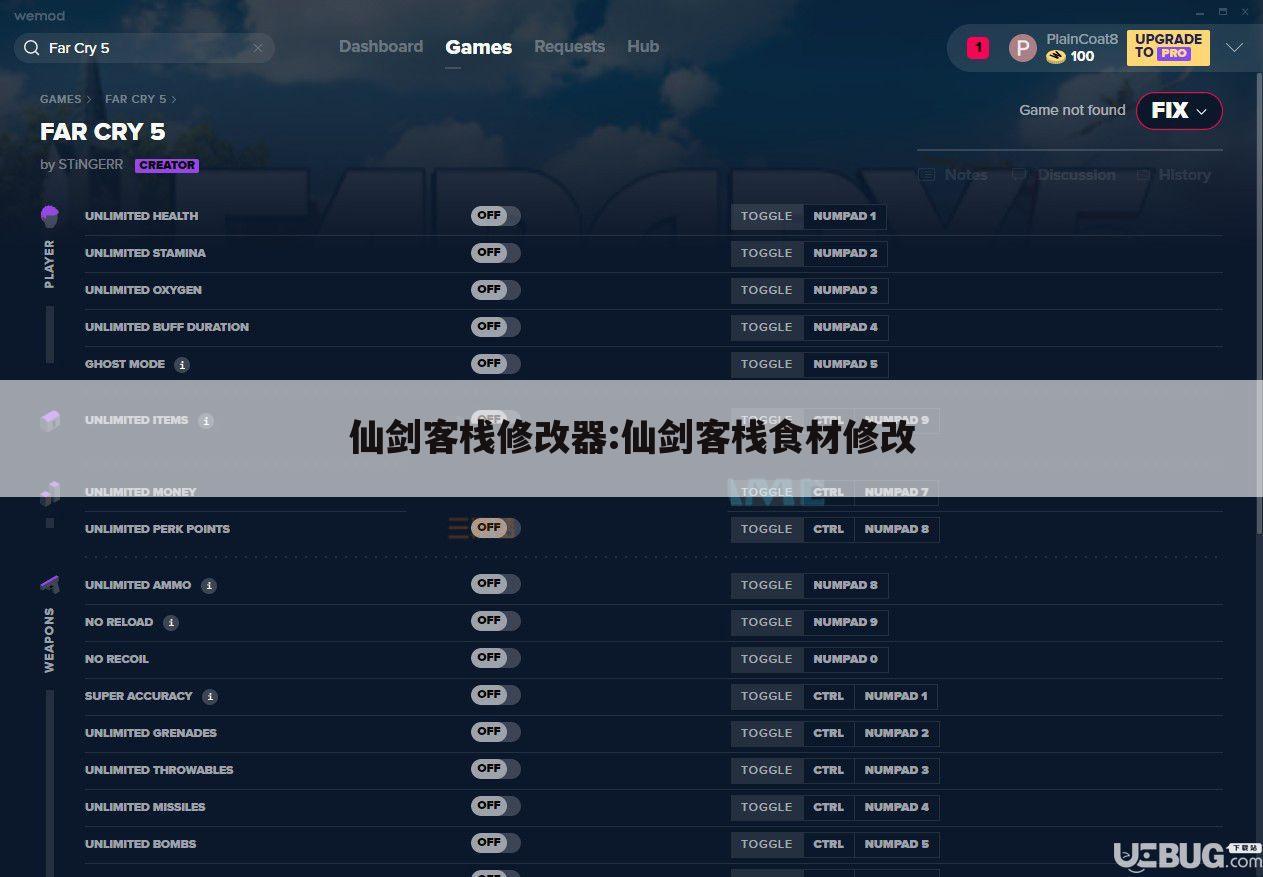Image resolution: width=1263 pixels, height=877 pixels.
Task: Enable Unlimited Oxygen switch
Action: [496, 290]
